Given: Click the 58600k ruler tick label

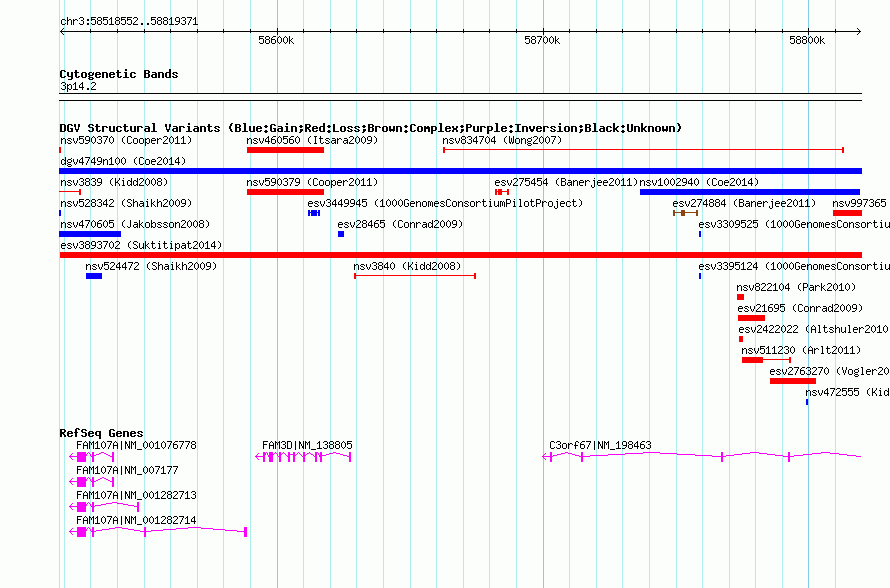Looking at the screenshot, I should pos(276,40).
